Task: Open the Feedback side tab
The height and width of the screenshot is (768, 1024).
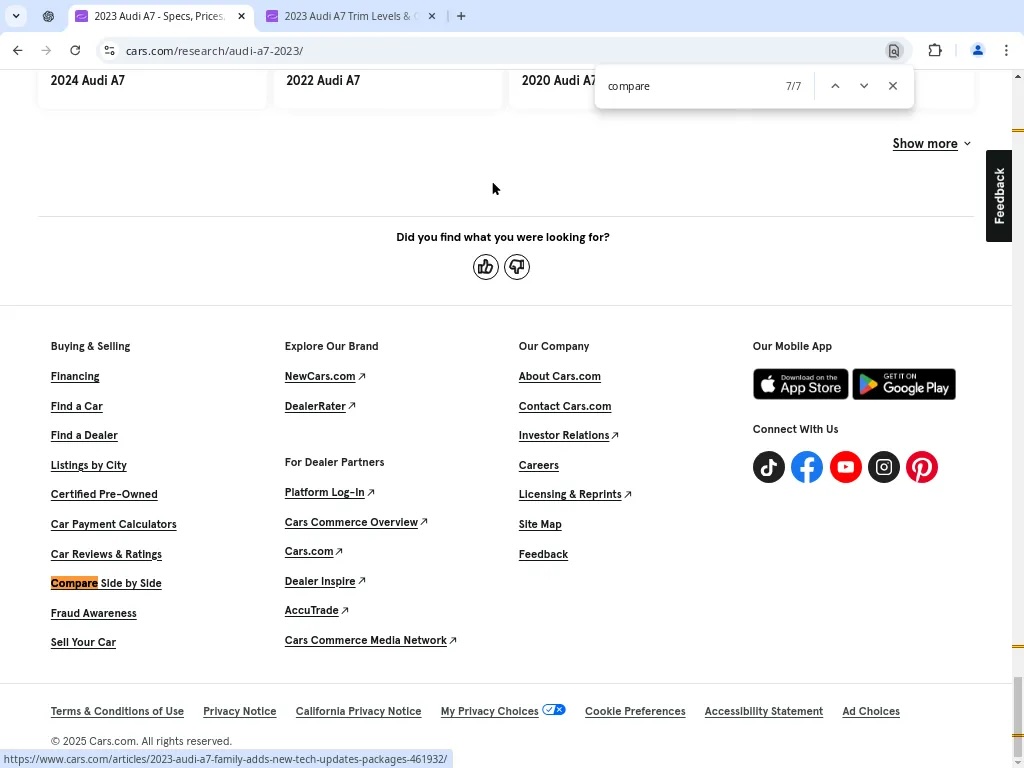Action: coord(999,196)
